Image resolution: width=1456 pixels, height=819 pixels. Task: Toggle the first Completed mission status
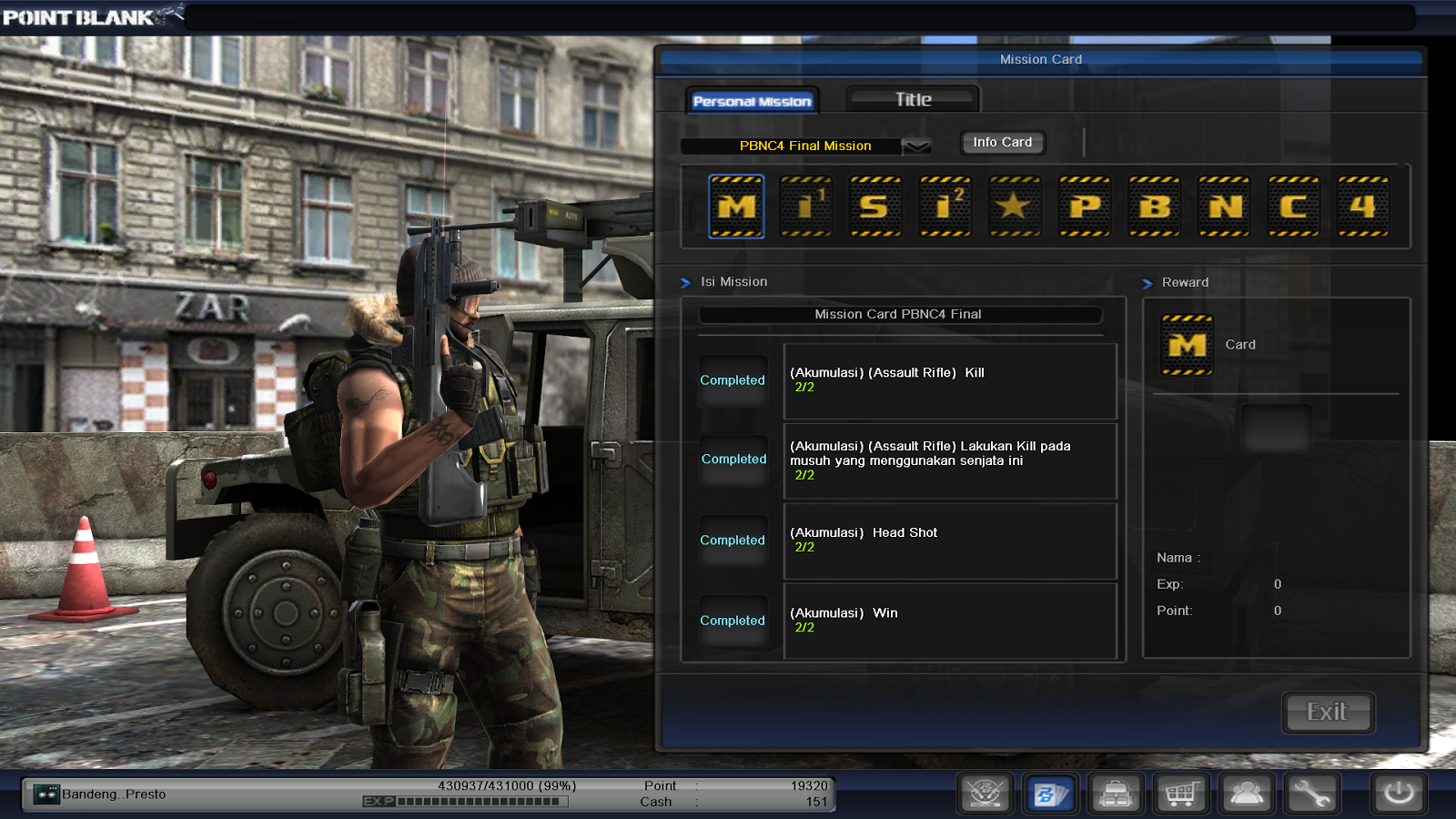pos(733,380)
